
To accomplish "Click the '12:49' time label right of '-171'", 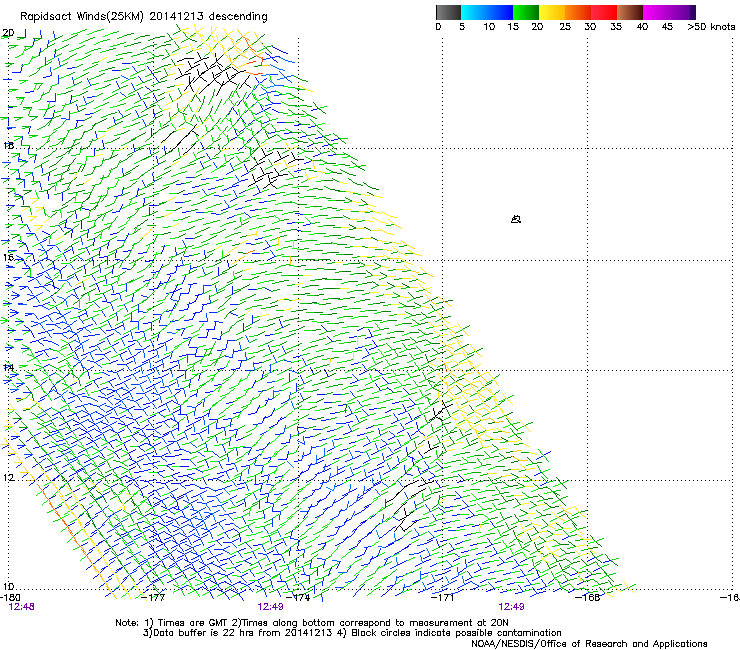I will point(512,607).
